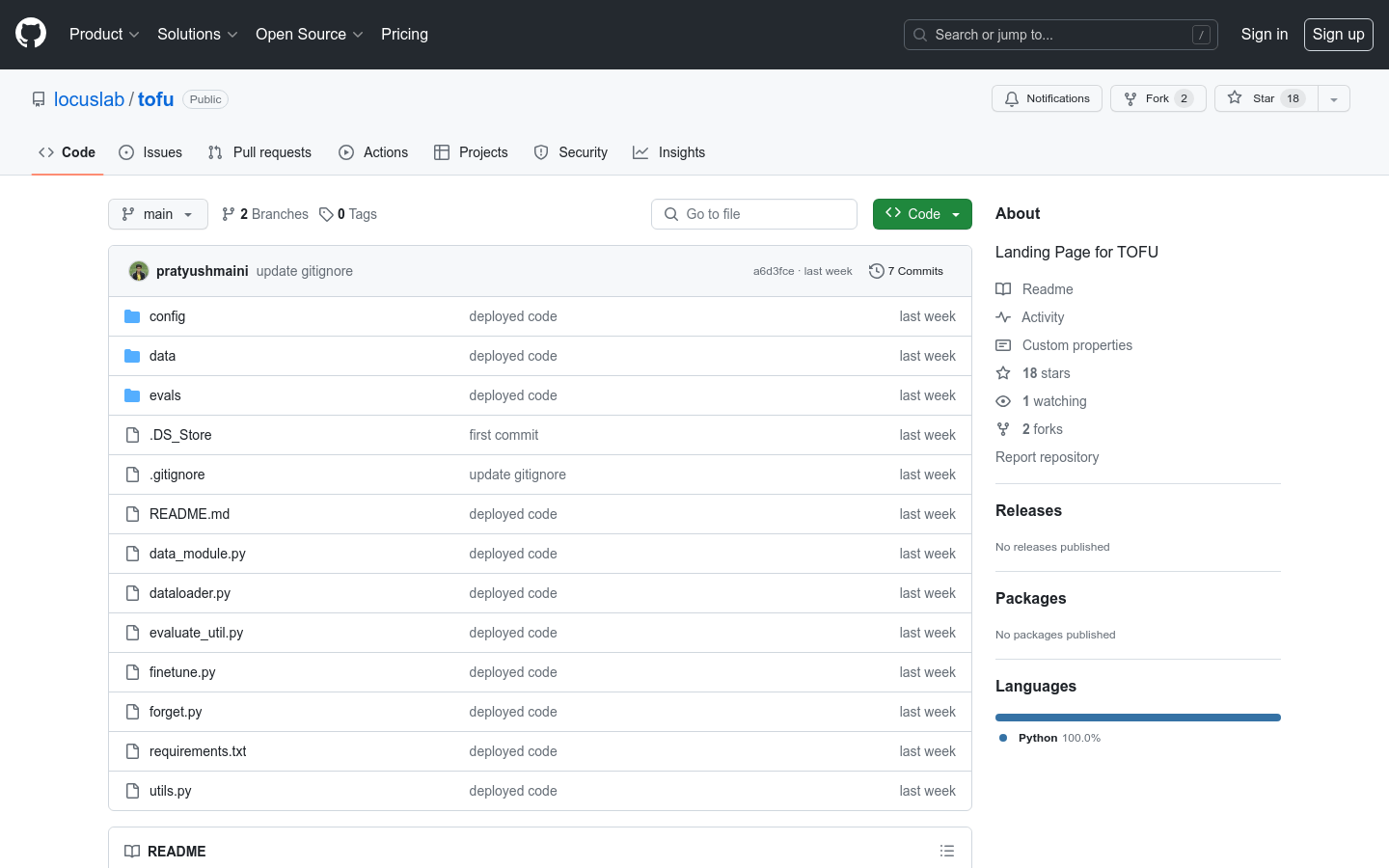Viewport: 1389px width, 868px height.
Task: Open the data folder icon
Action: 132,356
